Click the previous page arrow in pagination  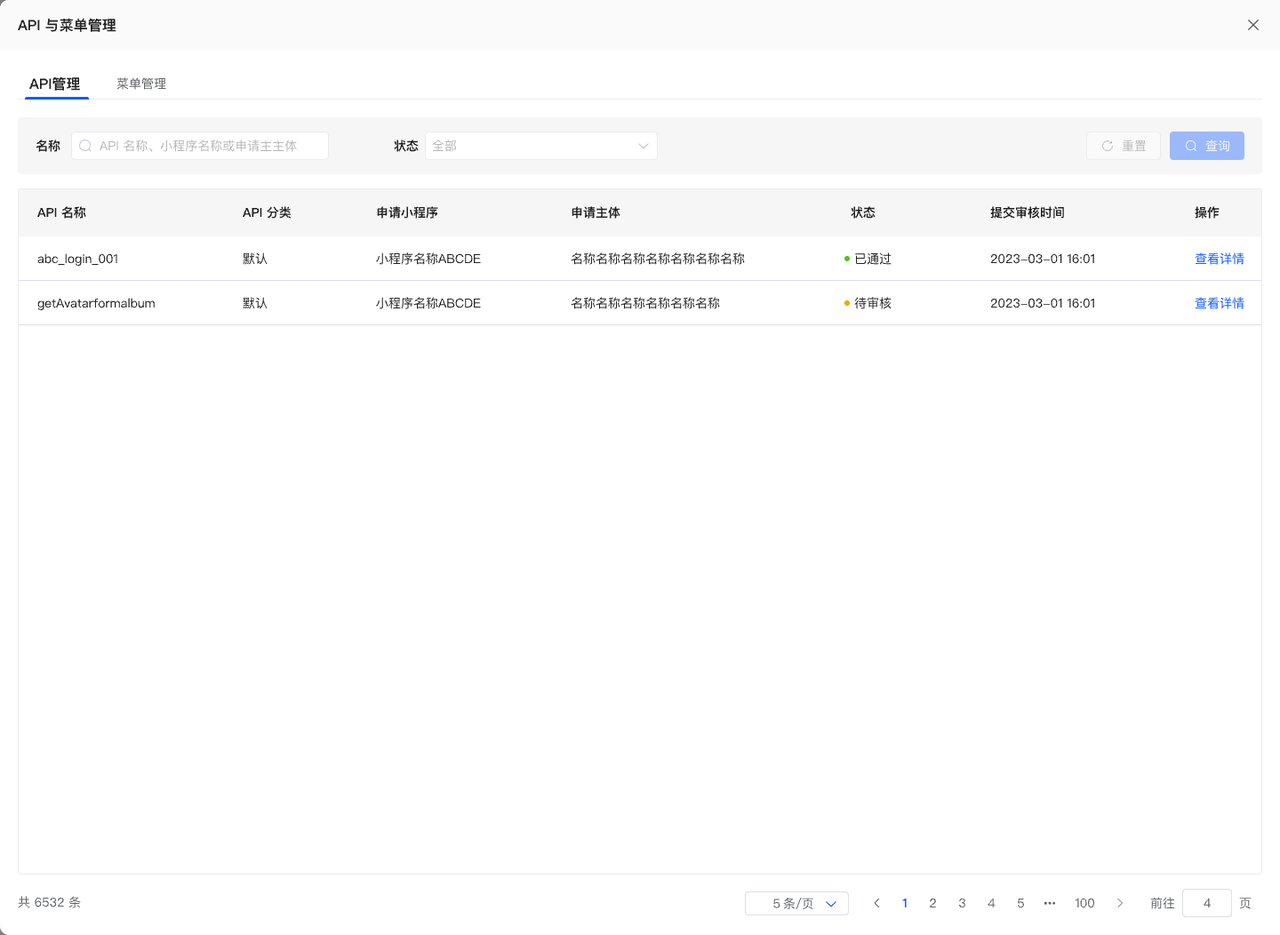click(x=876, y=903)
